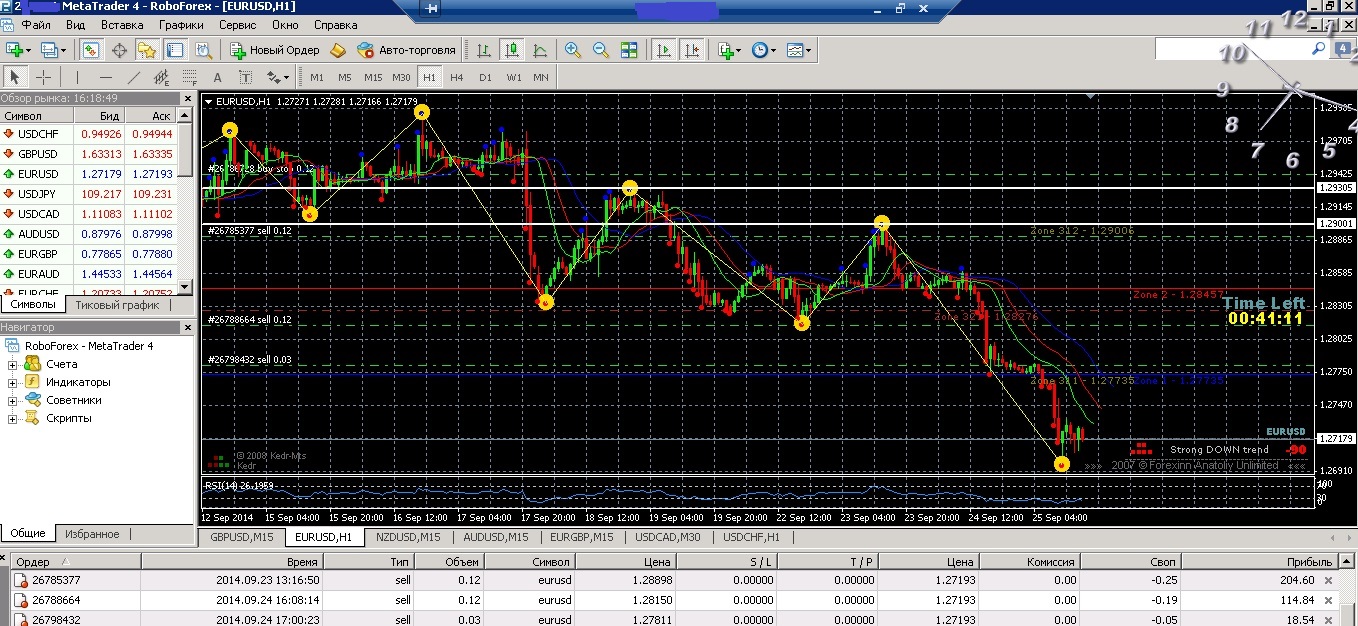Screen dimensions: 1358x626
Task: Open the Графики menu
Action: [x=181, y=24]
